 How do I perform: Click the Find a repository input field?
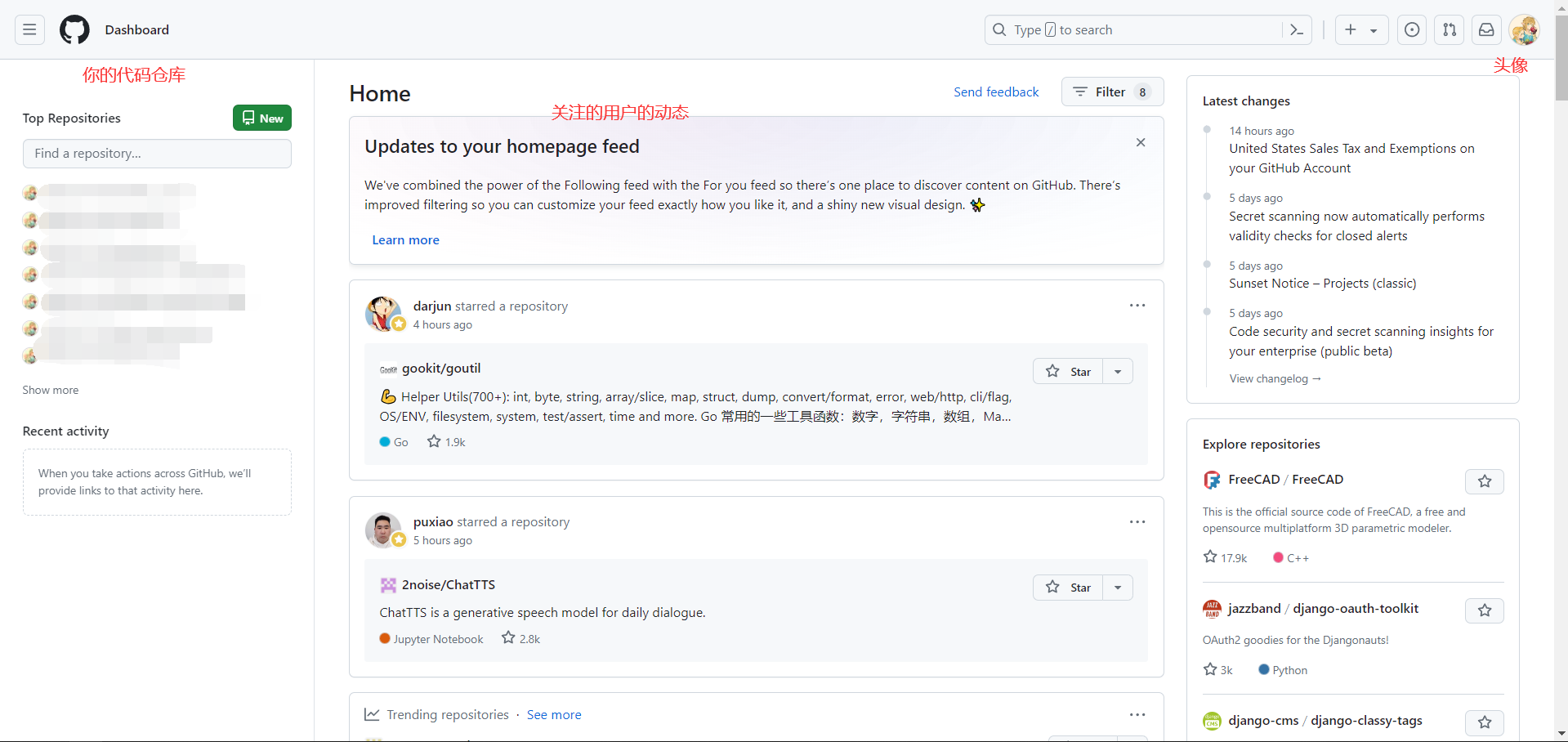pyautogui.click(x=157, y=154)
